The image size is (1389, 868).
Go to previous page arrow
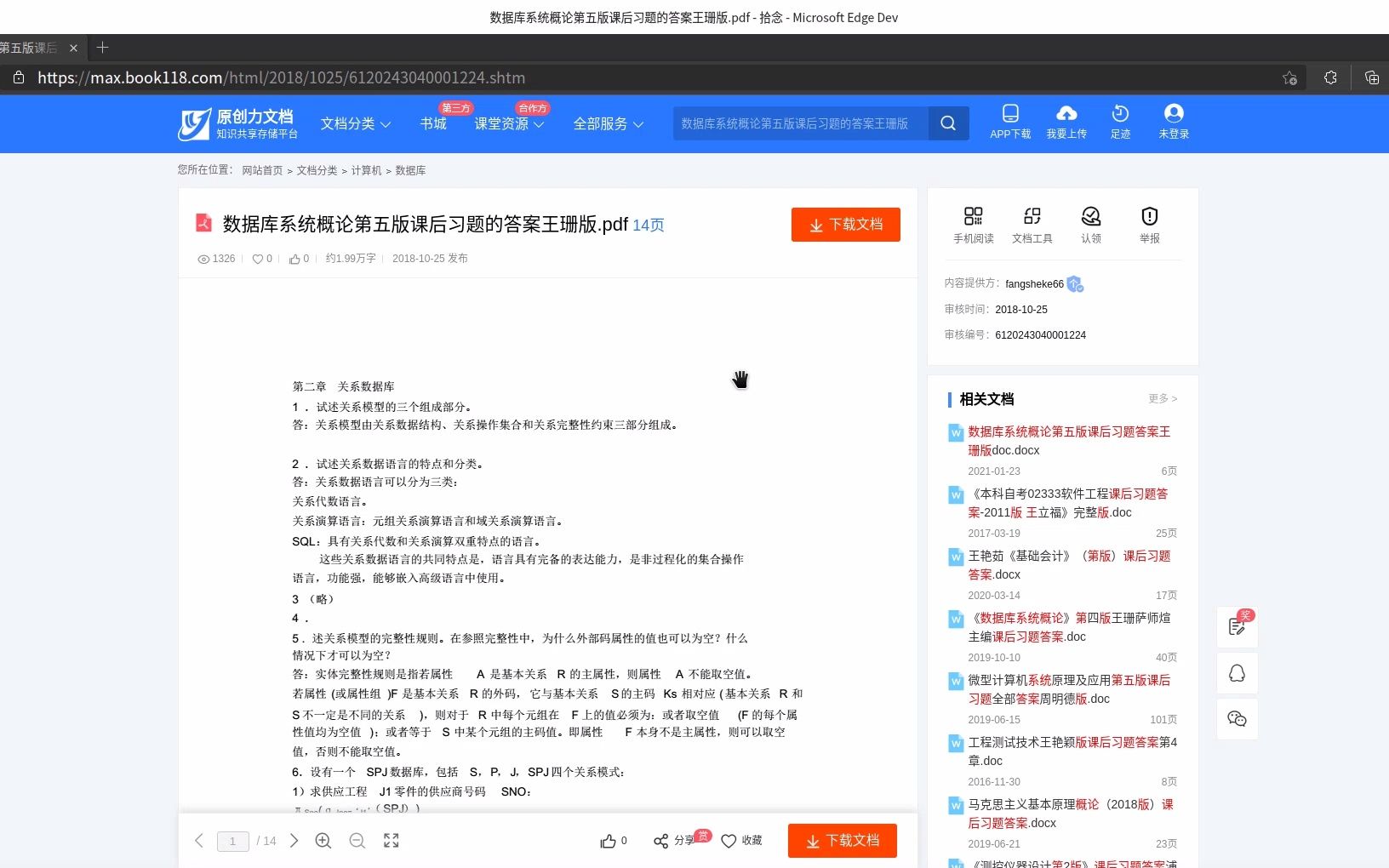point(199,841)
